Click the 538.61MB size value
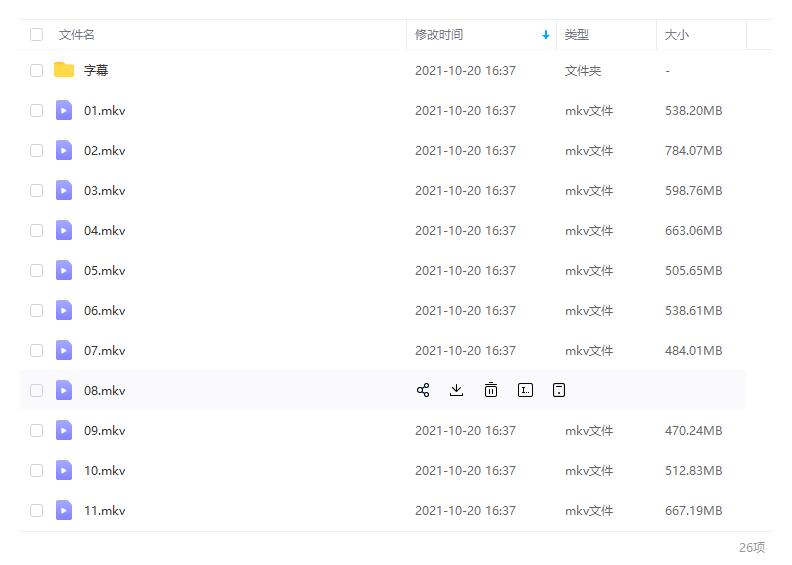This screenshot has width=792, height=565. pyautogui.click(x=694, y=310)
